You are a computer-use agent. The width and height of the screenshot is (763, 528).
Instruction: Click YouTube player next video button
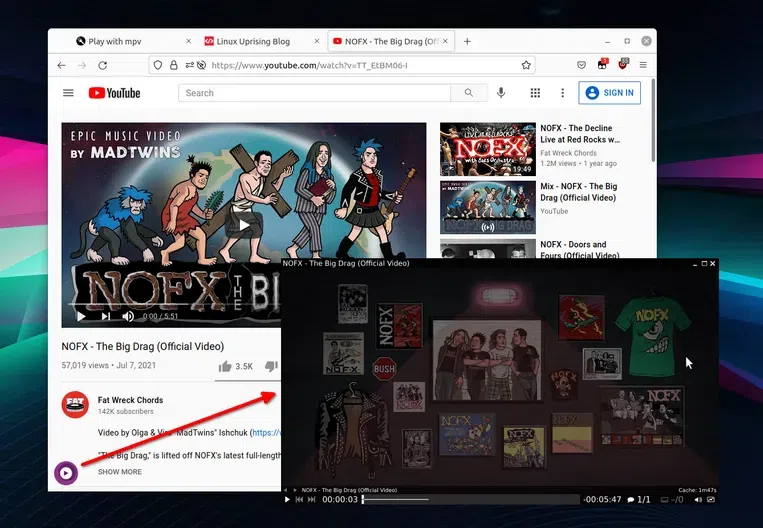tap(106, 317)
